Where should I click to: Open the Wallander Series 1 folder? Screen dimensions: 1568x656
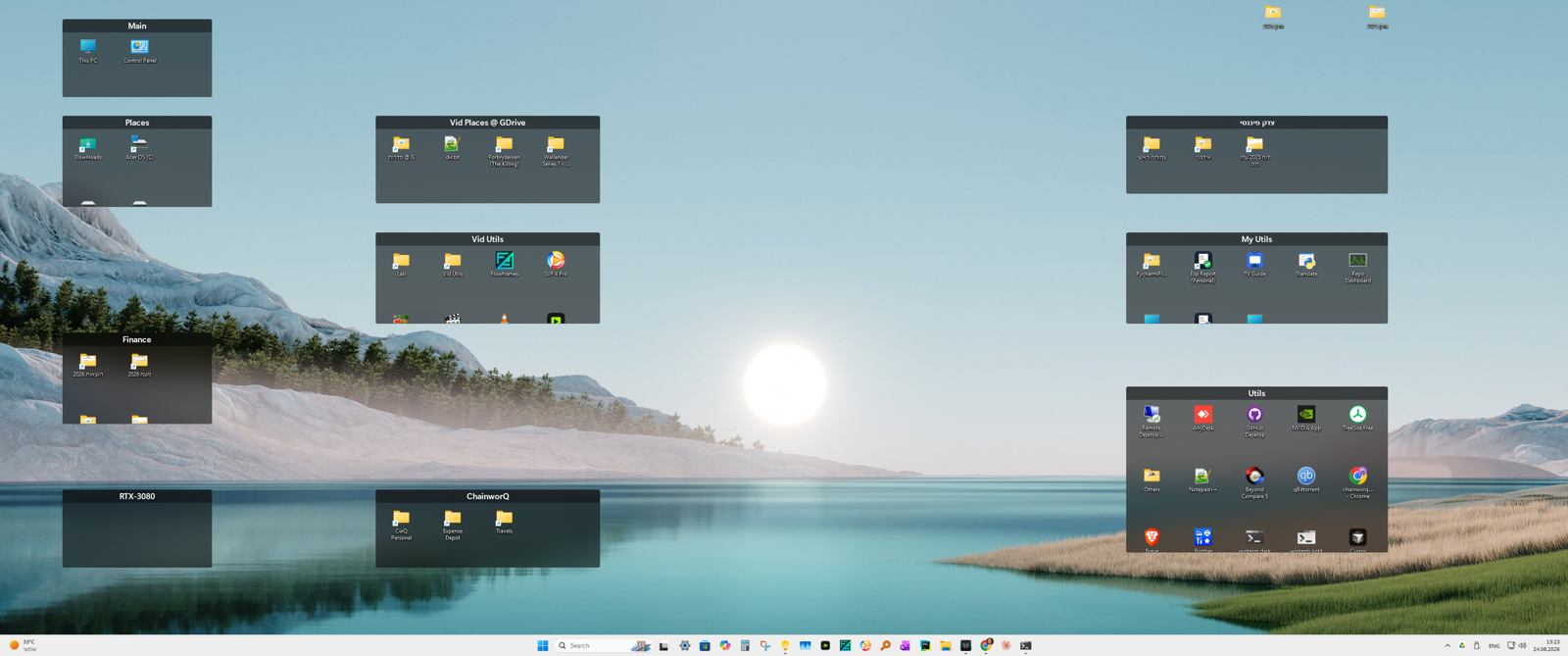pos(556,150)
